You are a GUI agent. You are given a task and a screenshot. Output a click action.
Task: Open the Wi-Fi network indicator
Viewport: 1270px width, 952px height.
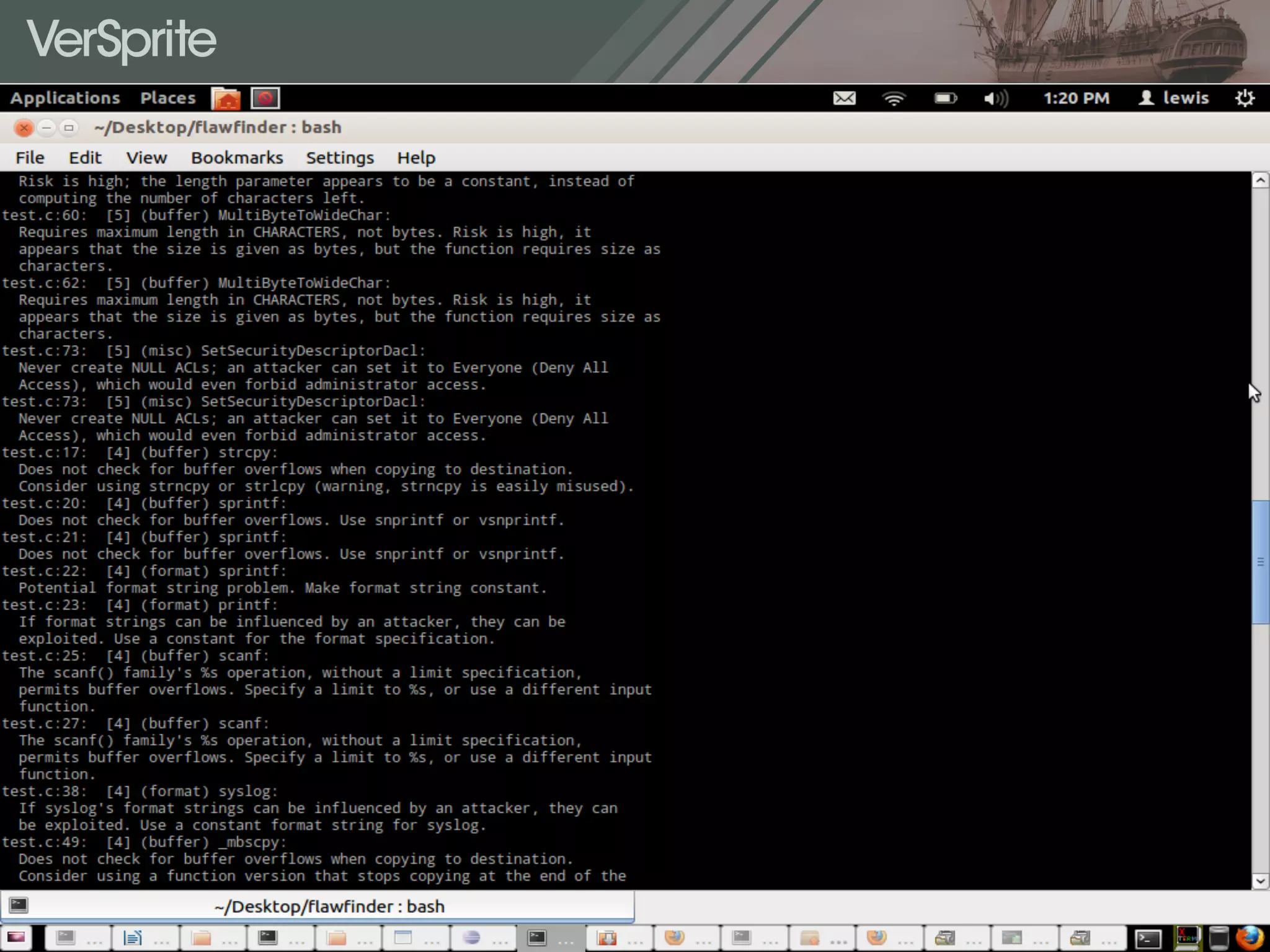pyautogui.click(x=894, y=98)
